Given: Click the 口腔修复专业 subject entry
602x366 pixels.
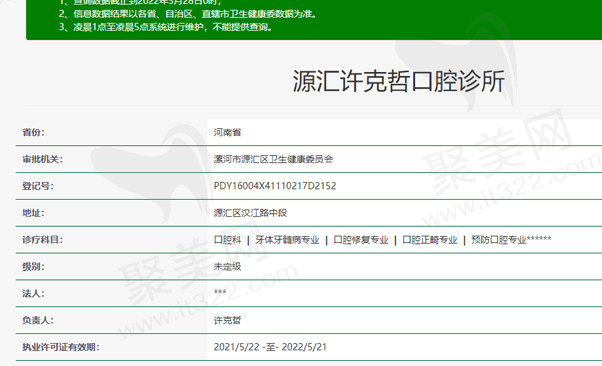Looking at the screenshot, I should point(361,240).
